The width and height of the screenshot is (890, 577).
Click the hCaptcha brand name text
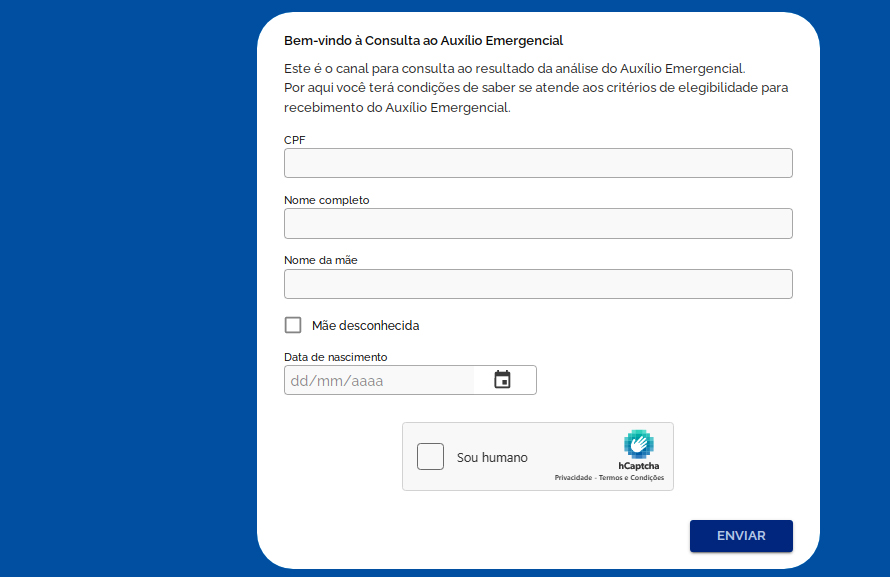[639, 466]
